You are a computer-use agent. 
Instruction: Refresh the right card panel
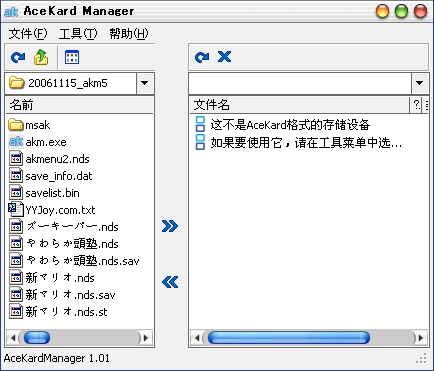click(x=202, y=57)
